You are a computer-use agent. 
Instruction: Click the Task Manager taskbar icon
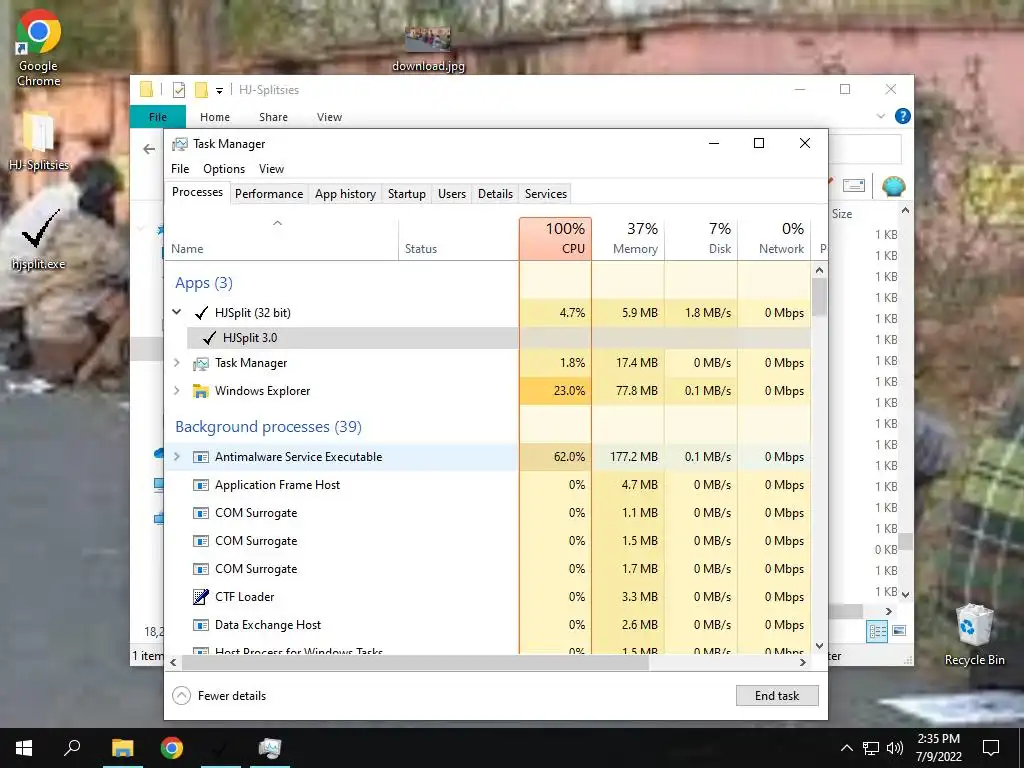tap(270, 748)
